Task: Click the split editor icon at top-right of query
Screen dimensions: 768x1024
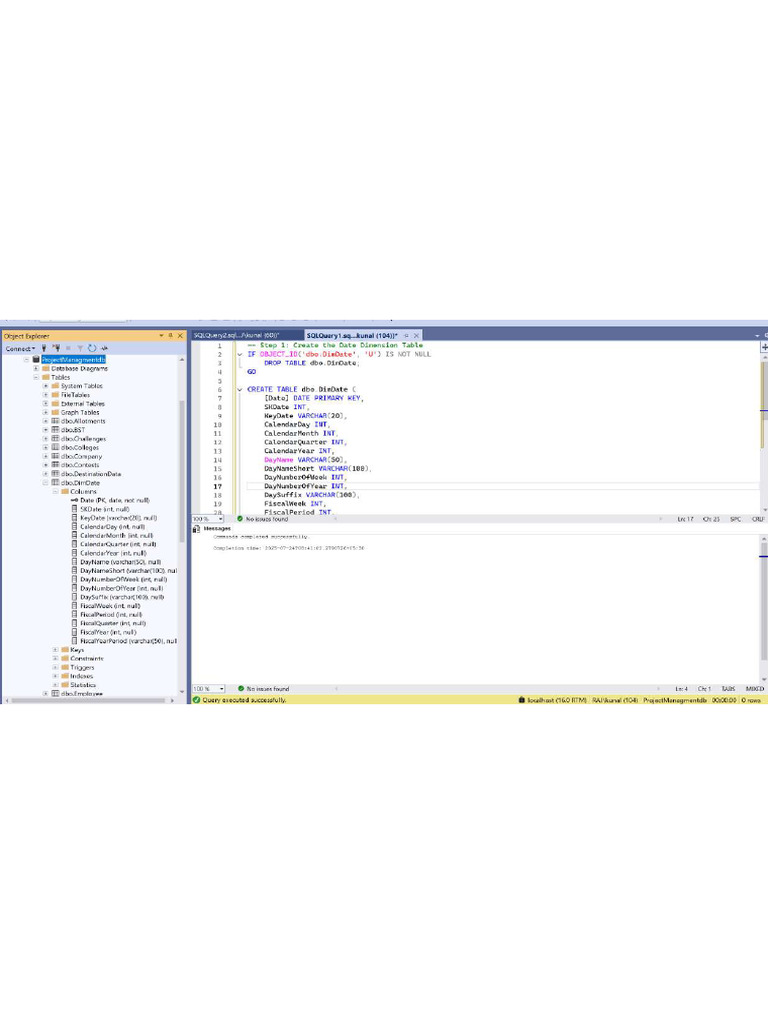Action: point(764,347)
